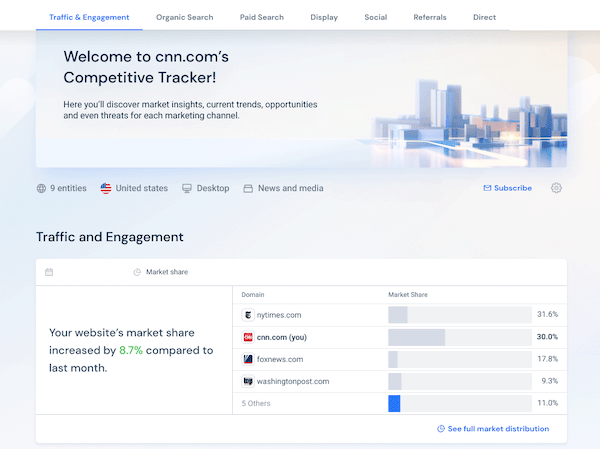Switch to the Paid Search tab
The width and height of the screenshot is (600, 449).
pyautogui.click(x=262, y=17)
